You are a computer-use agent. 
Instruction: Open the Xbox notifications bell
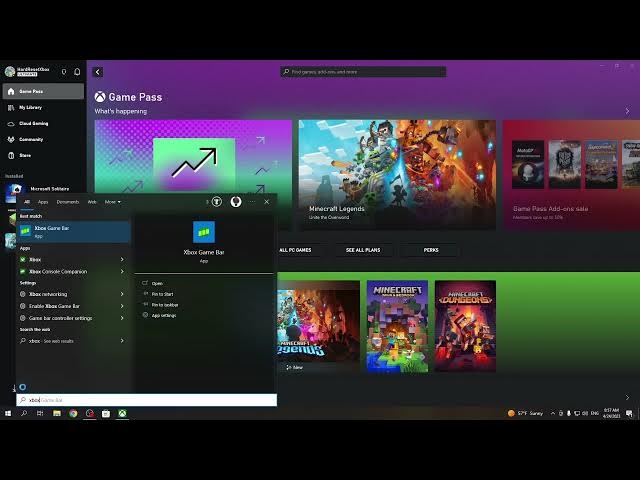pos(77,72)
